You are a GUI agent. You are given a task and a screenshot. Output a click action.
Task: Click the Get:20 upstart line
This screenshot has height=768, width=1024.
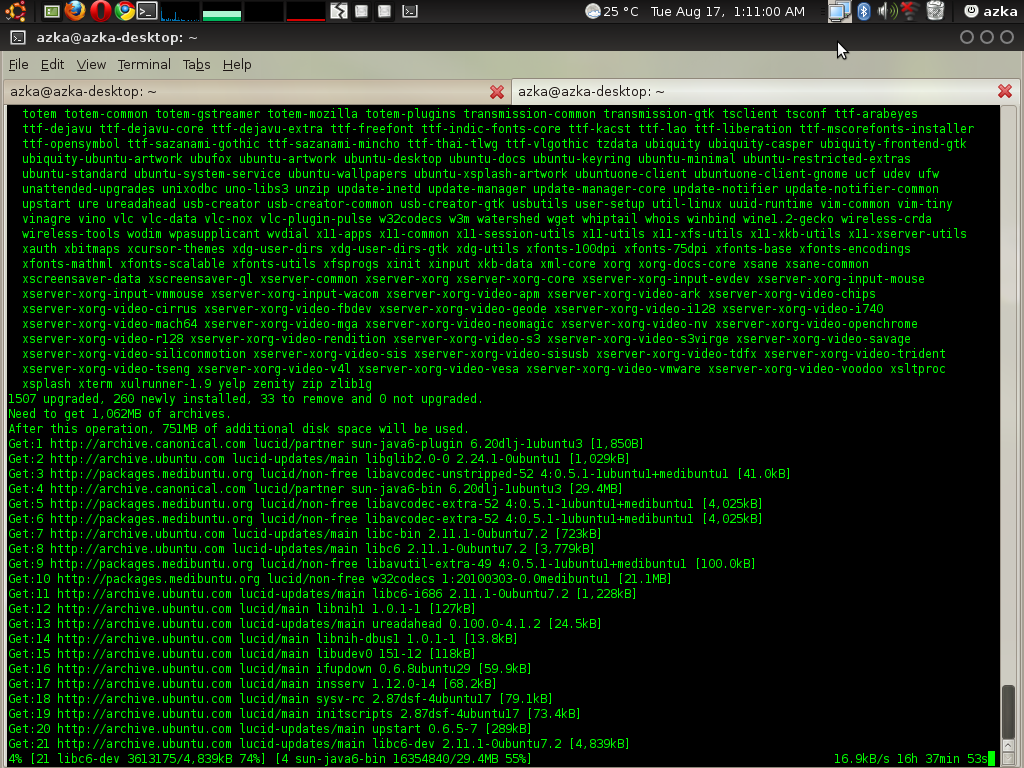click(x=270, y=729)
